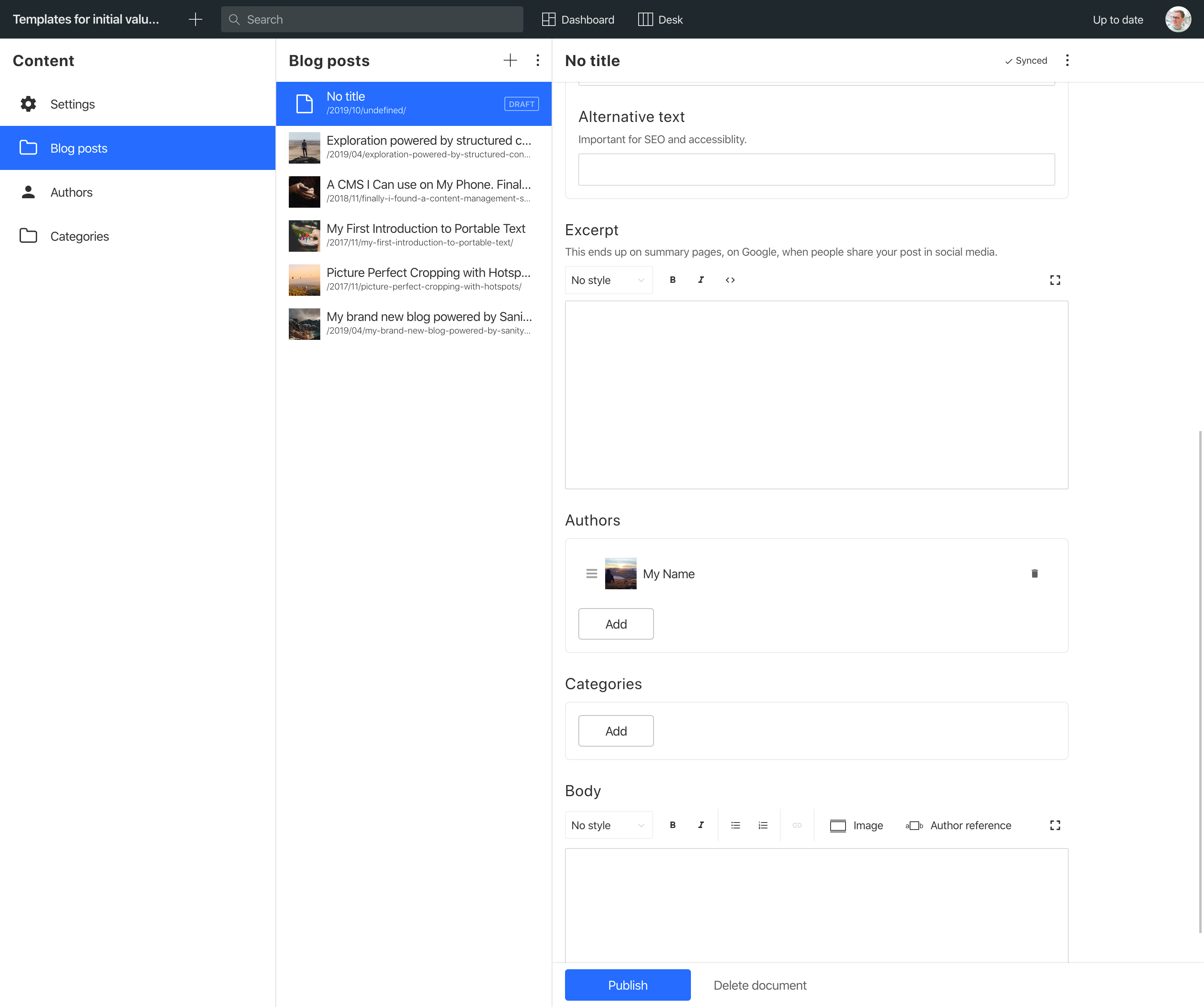Insert Image block in Body

click(856, 825)
